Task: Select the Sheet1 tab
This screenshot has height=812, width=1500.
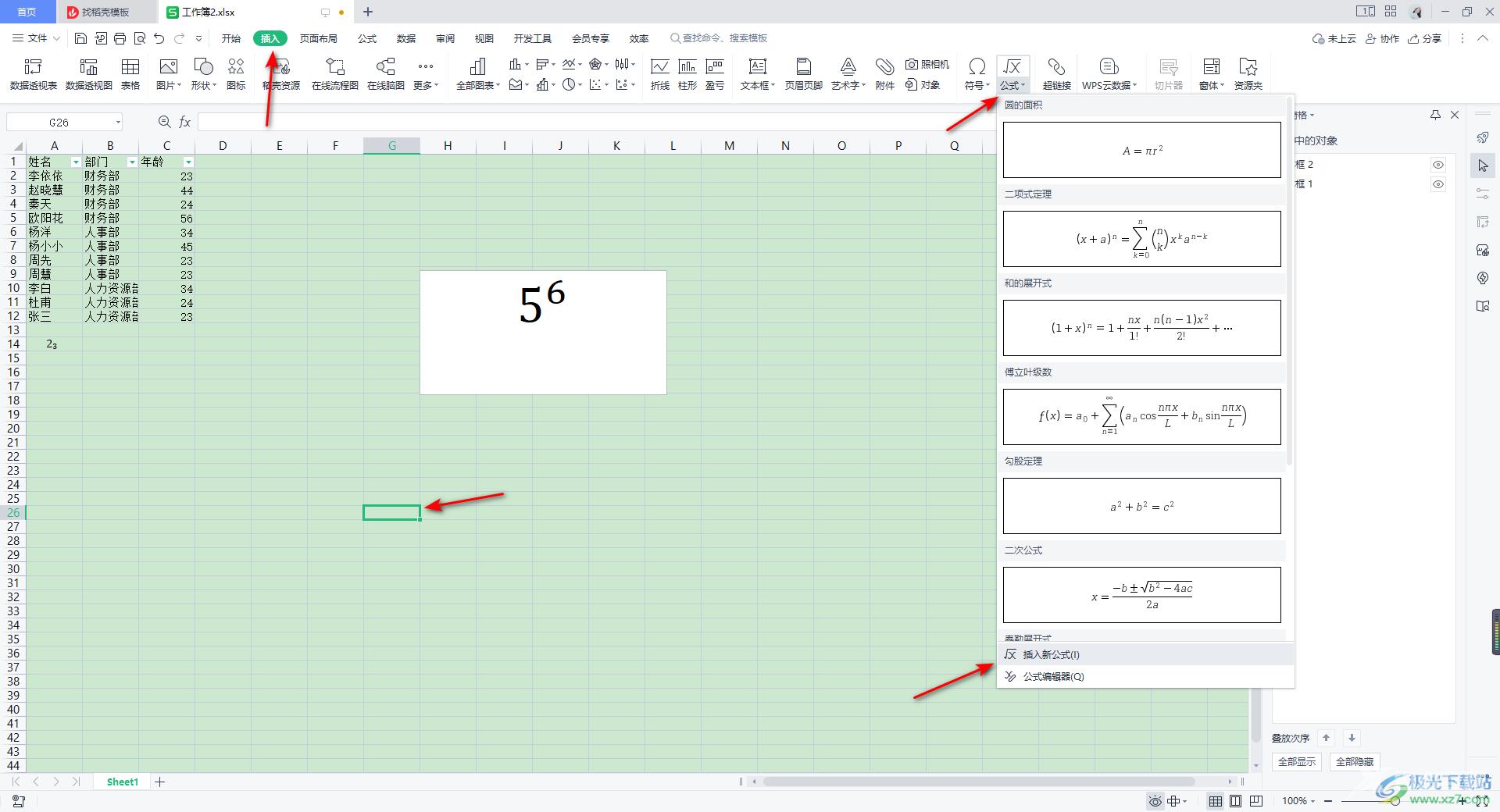Action: click(x=123, y=782)
